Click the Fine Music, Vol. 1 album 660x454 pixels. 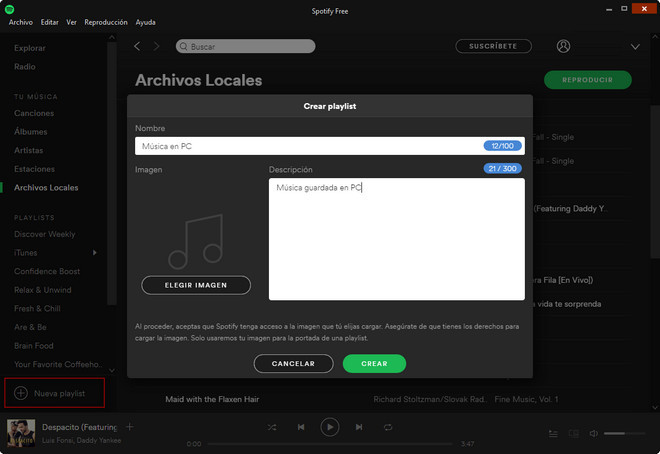pos(526,399)
